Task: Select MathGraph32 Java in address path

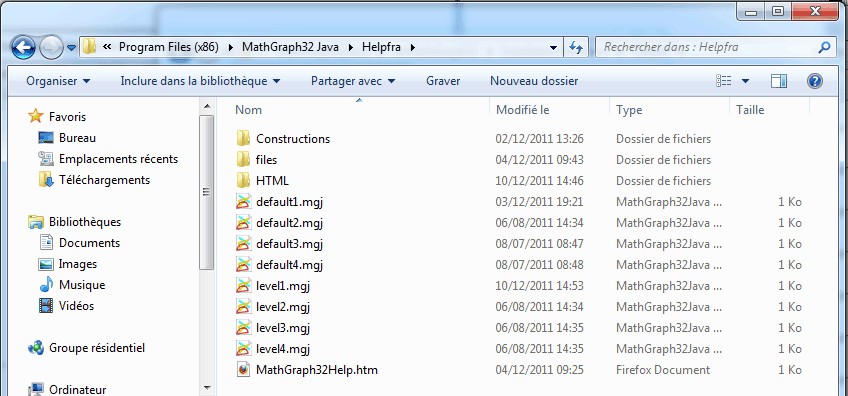Action: point(290,47)
